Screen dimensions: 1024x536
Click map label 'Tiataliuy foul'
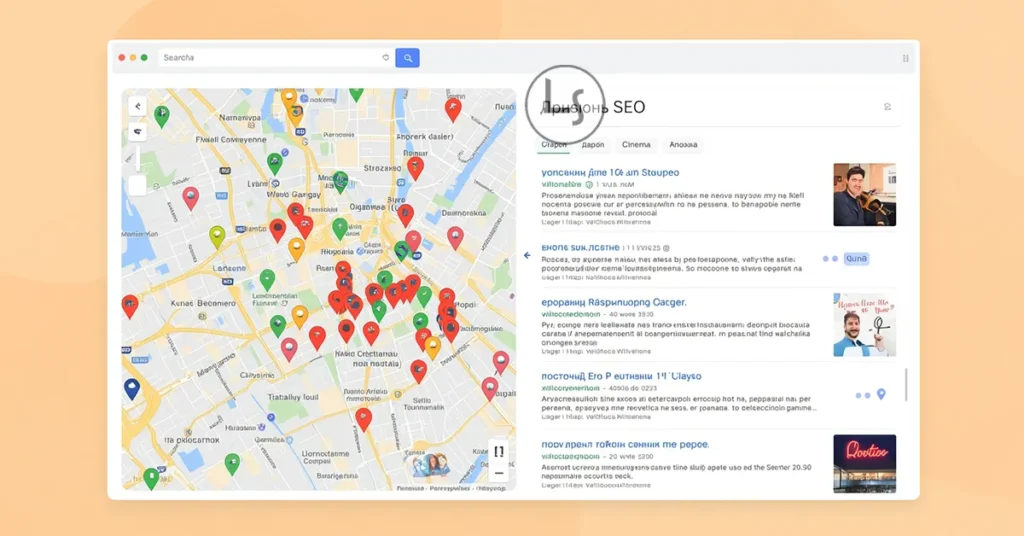pos(293,397)
